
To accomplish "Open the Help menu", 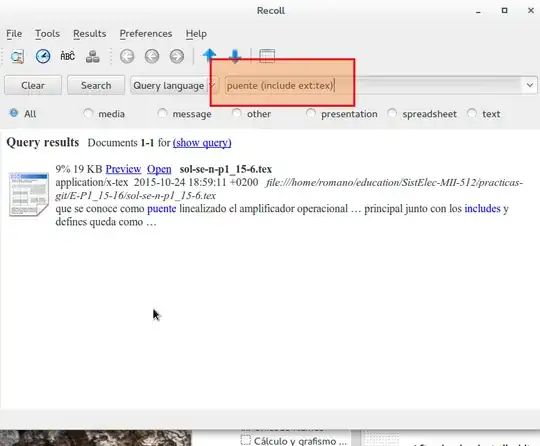I will pyautogui.click(x=196, y=34).
